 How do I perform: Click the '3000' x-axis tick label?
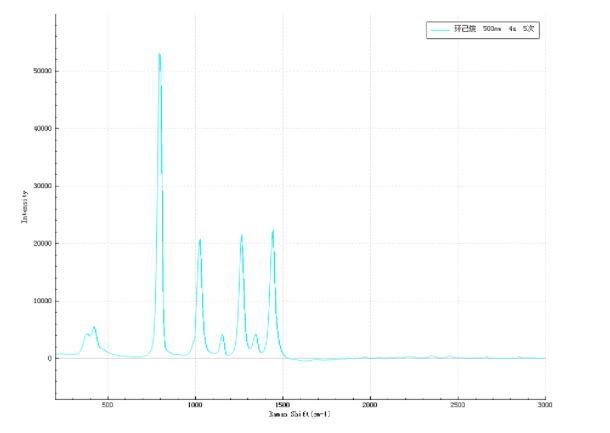tap(545, 405)
